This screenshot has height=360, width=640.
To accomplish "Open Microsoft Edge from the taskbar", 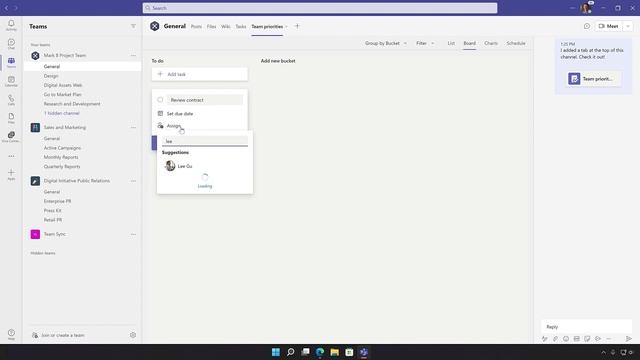I will point(320,352).
